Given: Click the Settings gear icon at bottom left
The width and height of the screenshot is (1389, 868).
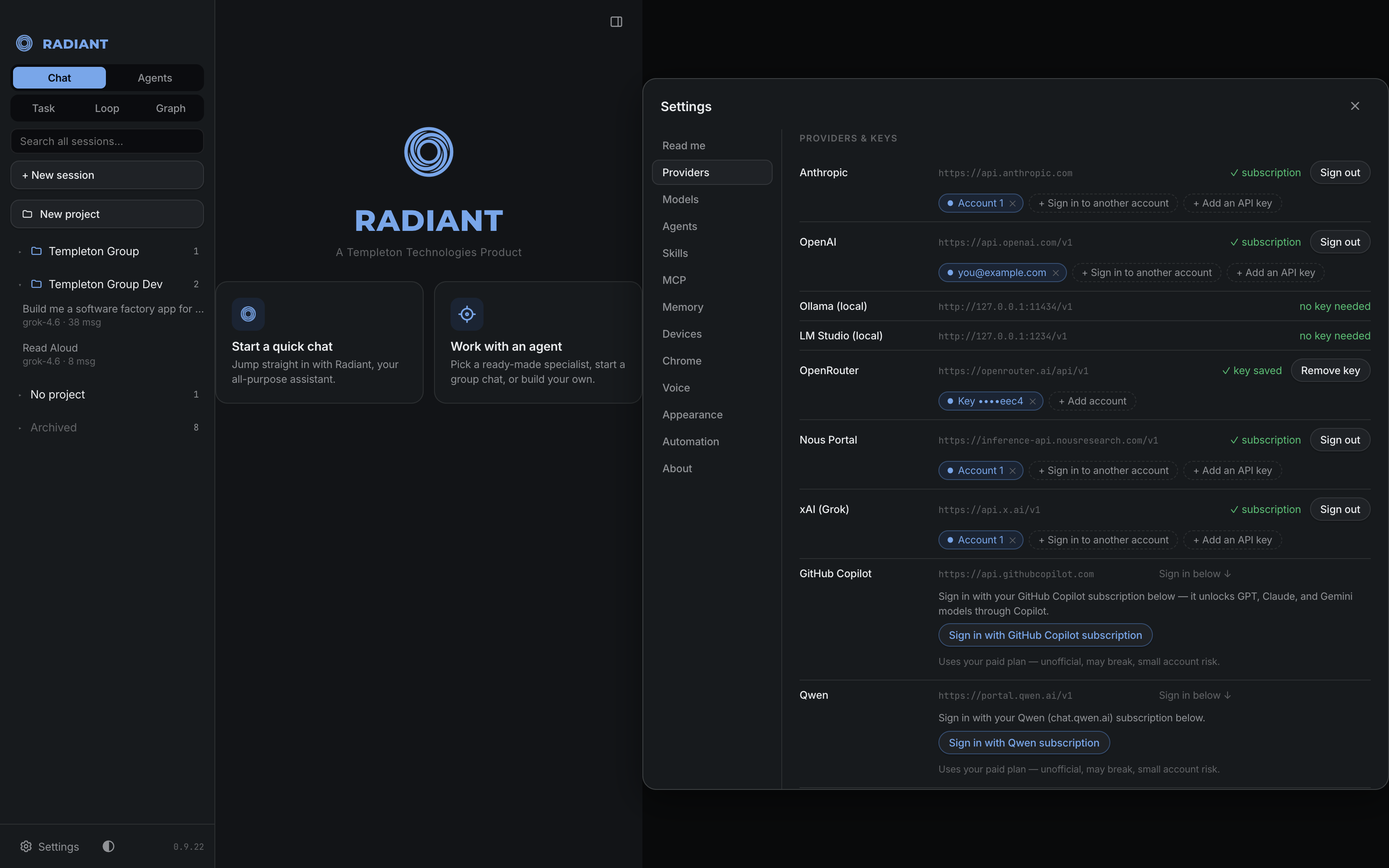Looking at the screenshot, I should tap(26, 846).
